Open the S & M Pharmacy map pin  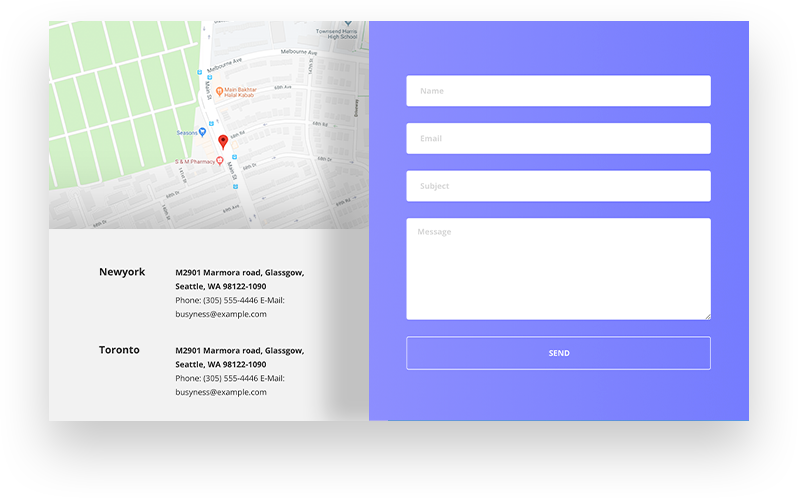pyautogui.click(x=220, y=161)
